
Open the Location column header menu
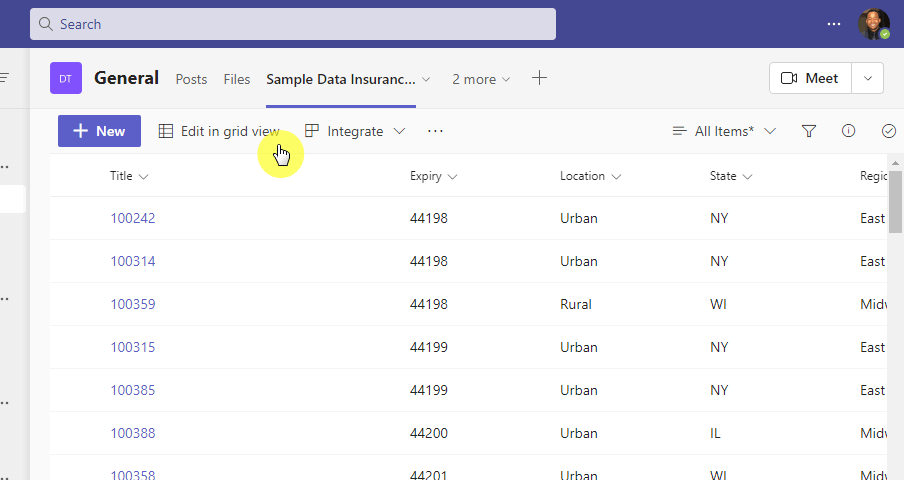tap(590, 176)
